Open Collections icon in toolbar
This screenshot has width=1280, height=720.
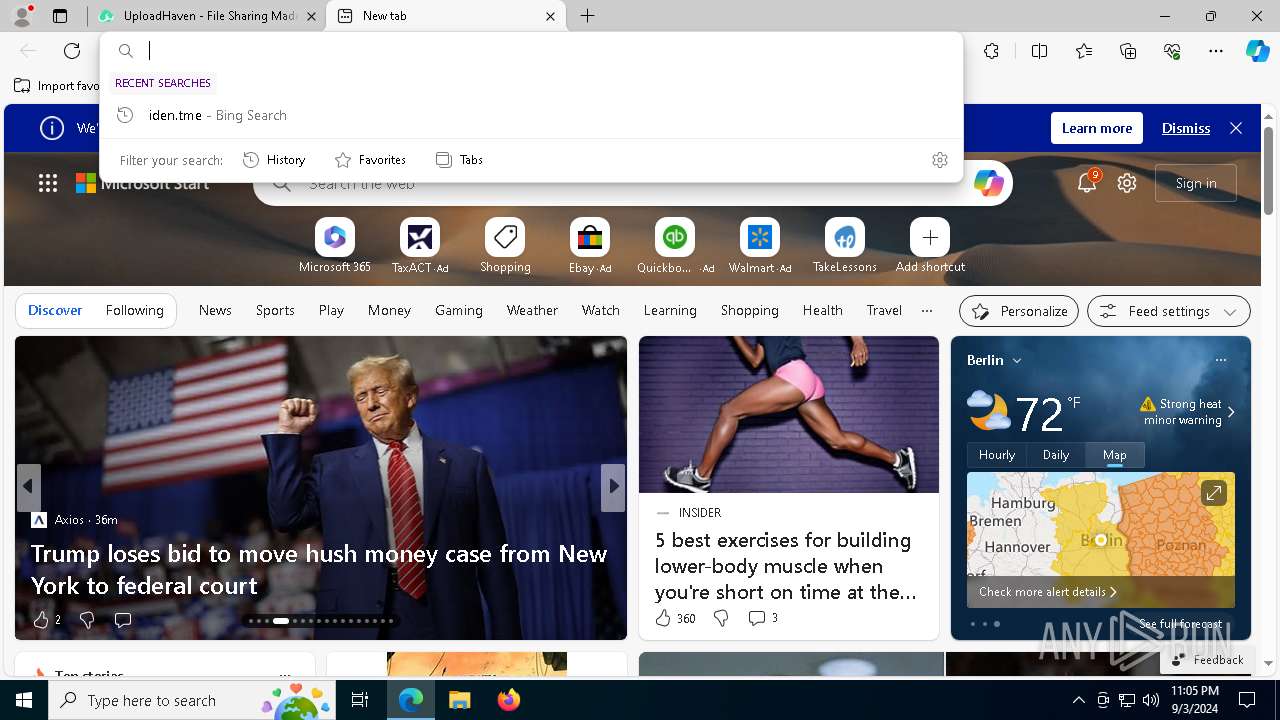tap(1128, 51)
